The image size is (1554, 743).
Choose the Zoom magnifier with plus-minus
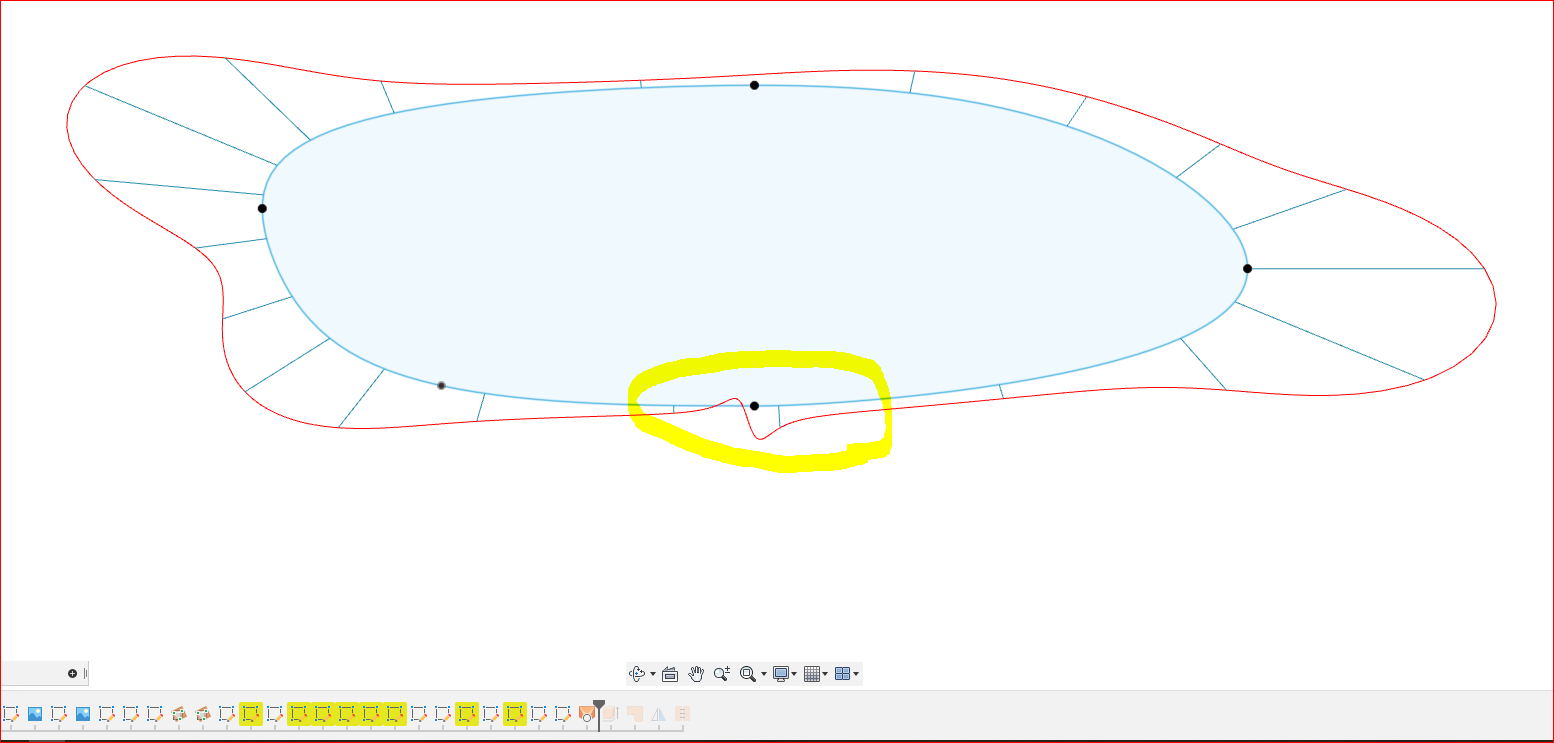tap(722, 674)
